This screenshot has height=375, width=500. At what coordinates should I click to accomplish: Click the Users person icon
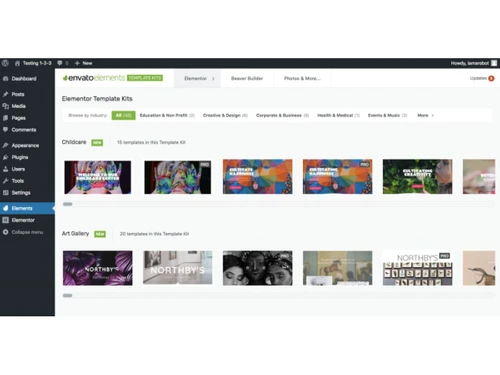coord(5,169)
